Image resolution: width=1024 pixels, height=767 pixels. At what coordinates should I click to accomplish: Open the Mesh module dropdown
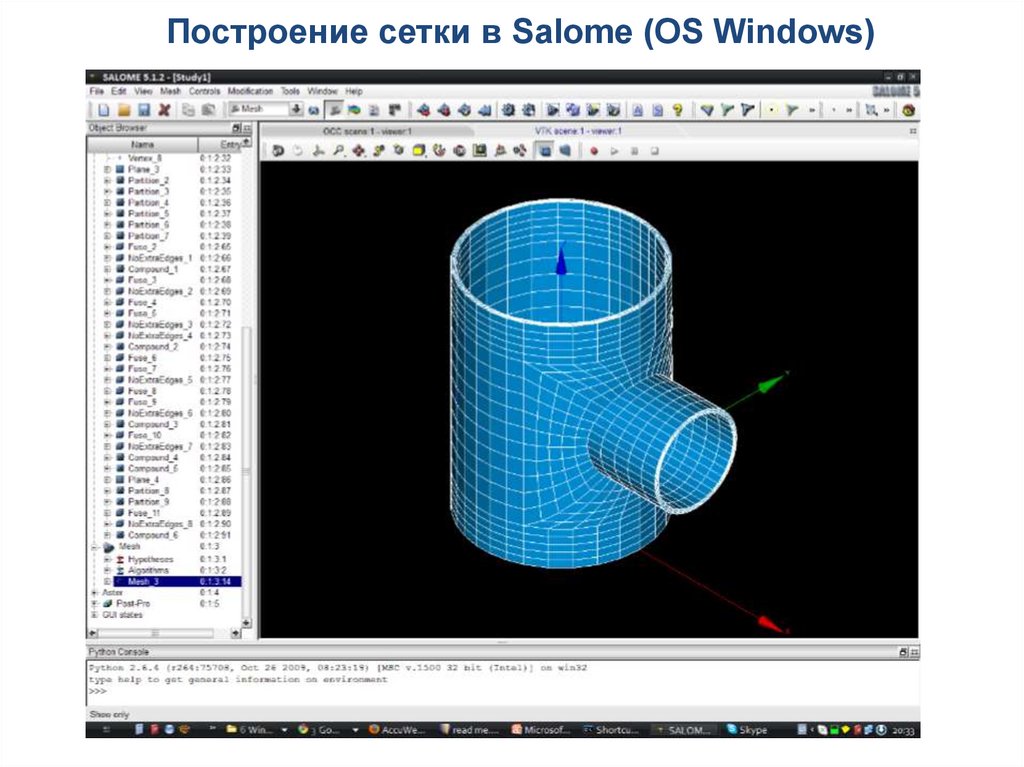click(296, 109)
